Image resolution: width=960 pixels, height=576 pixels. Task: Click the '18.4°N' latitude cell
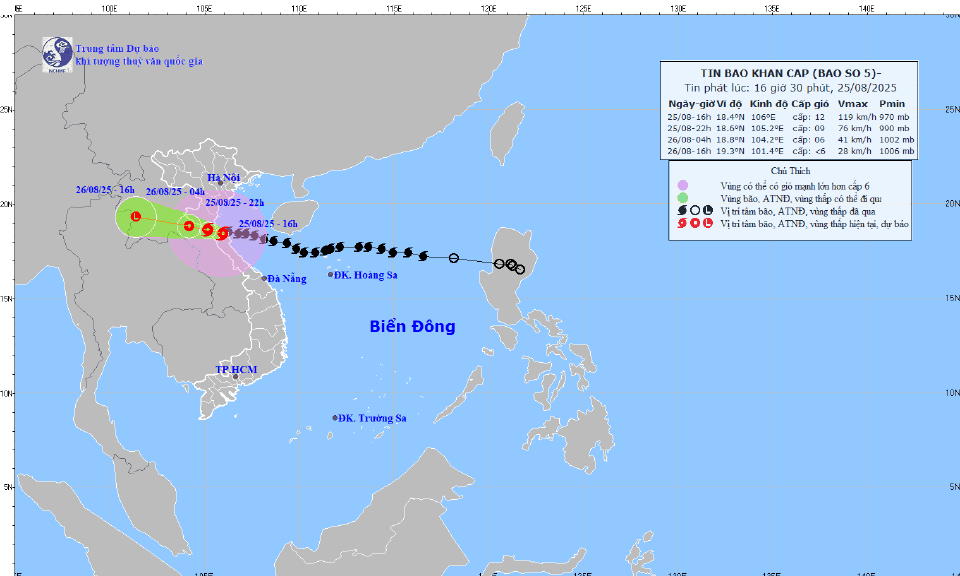tap(730, 117)
